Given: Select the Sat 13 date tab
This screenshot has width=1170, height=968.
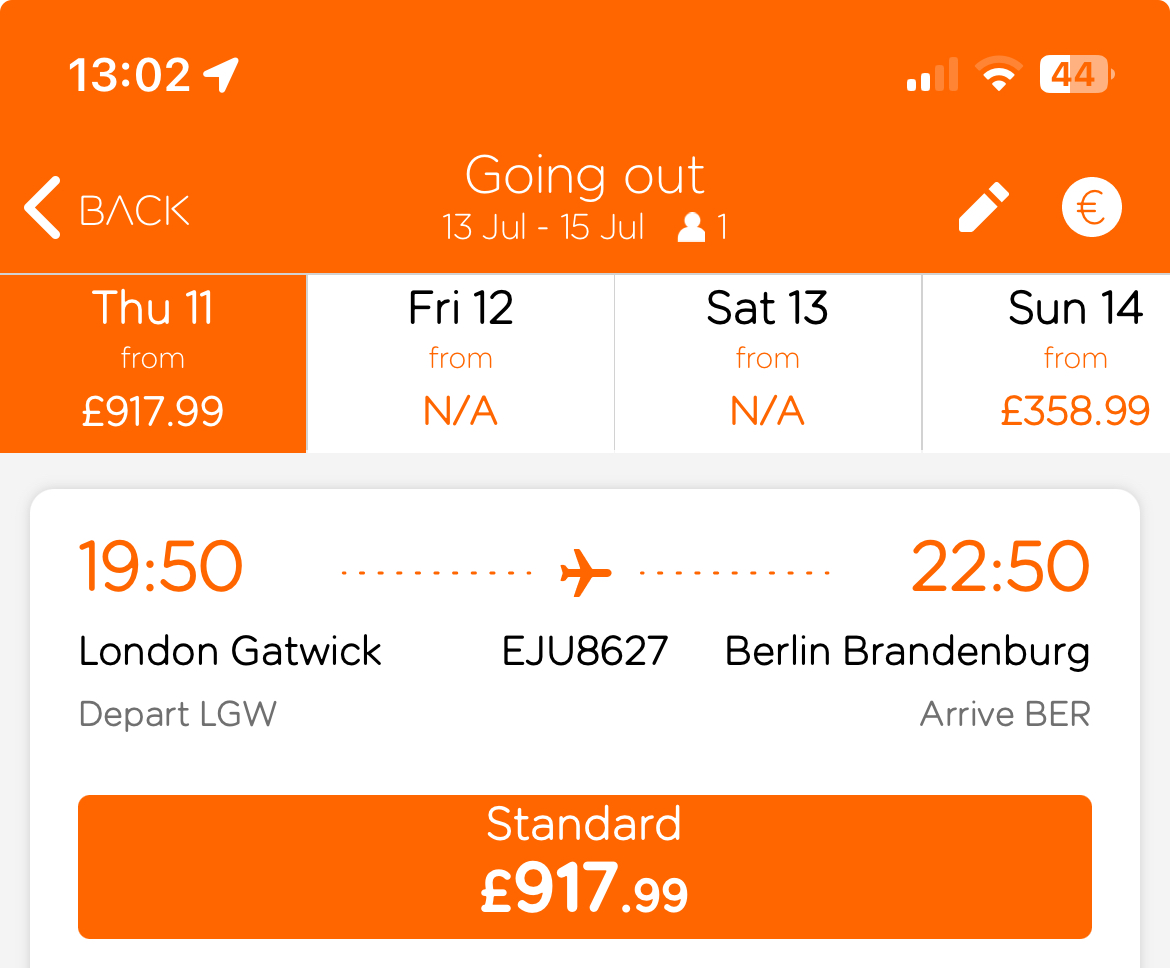Looking at the screenshot, I should click(768, 363).
